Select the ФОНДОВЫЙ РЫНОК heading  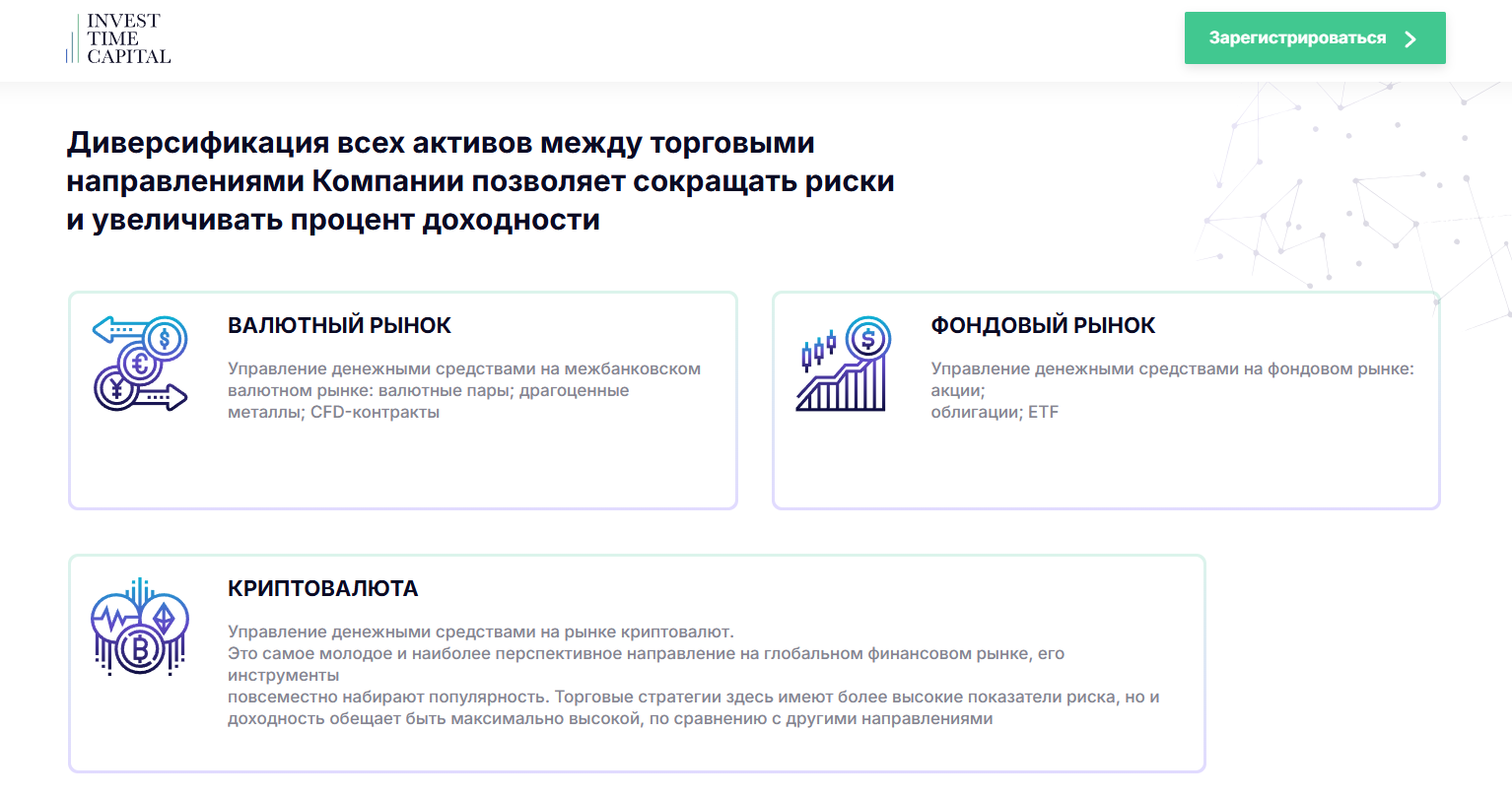tap(1043, 325)
